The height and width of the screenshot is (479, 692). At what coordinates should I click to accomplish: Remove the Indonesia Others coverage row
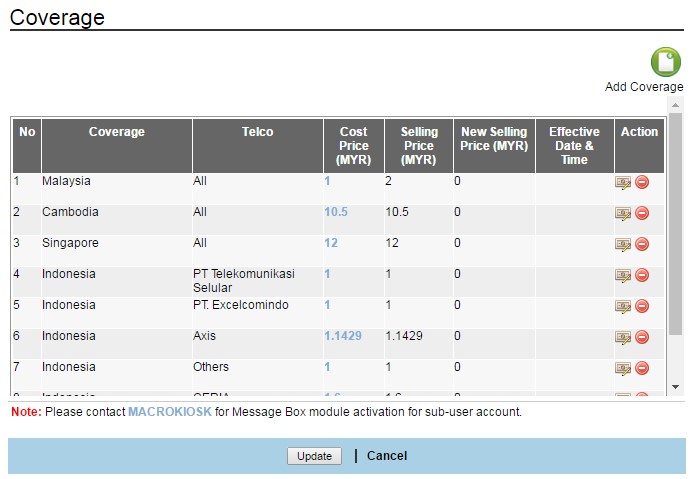(642, 368)
